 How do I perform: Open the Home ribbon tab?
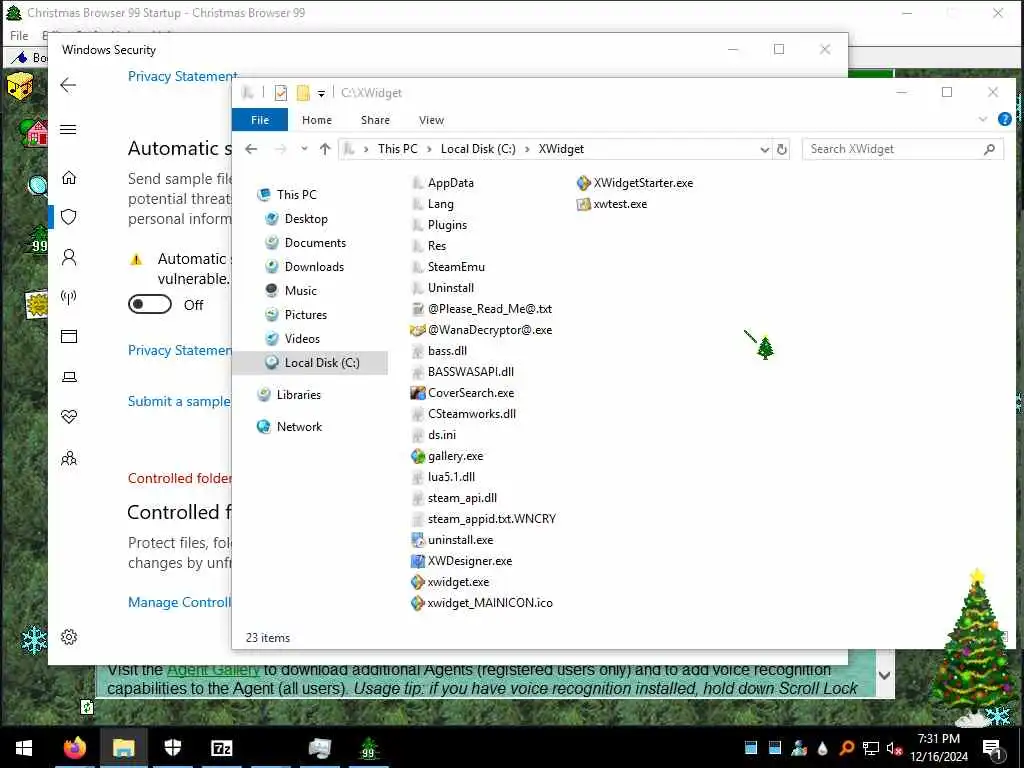(317, 120)
